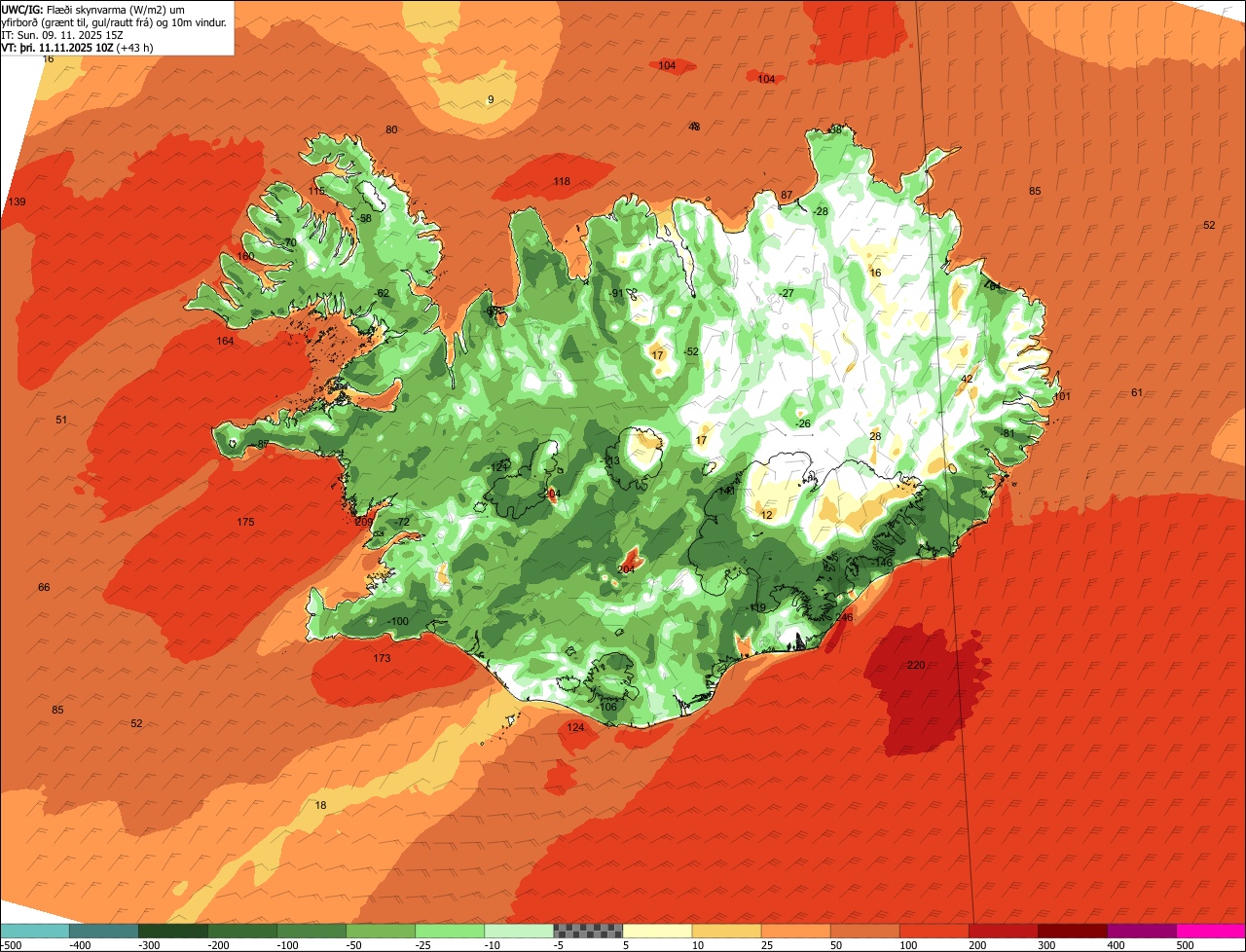The width and height of the screenshot is (1246, 952).
Task: Click the legend swatch between -400 and -300
Action: 103,931
